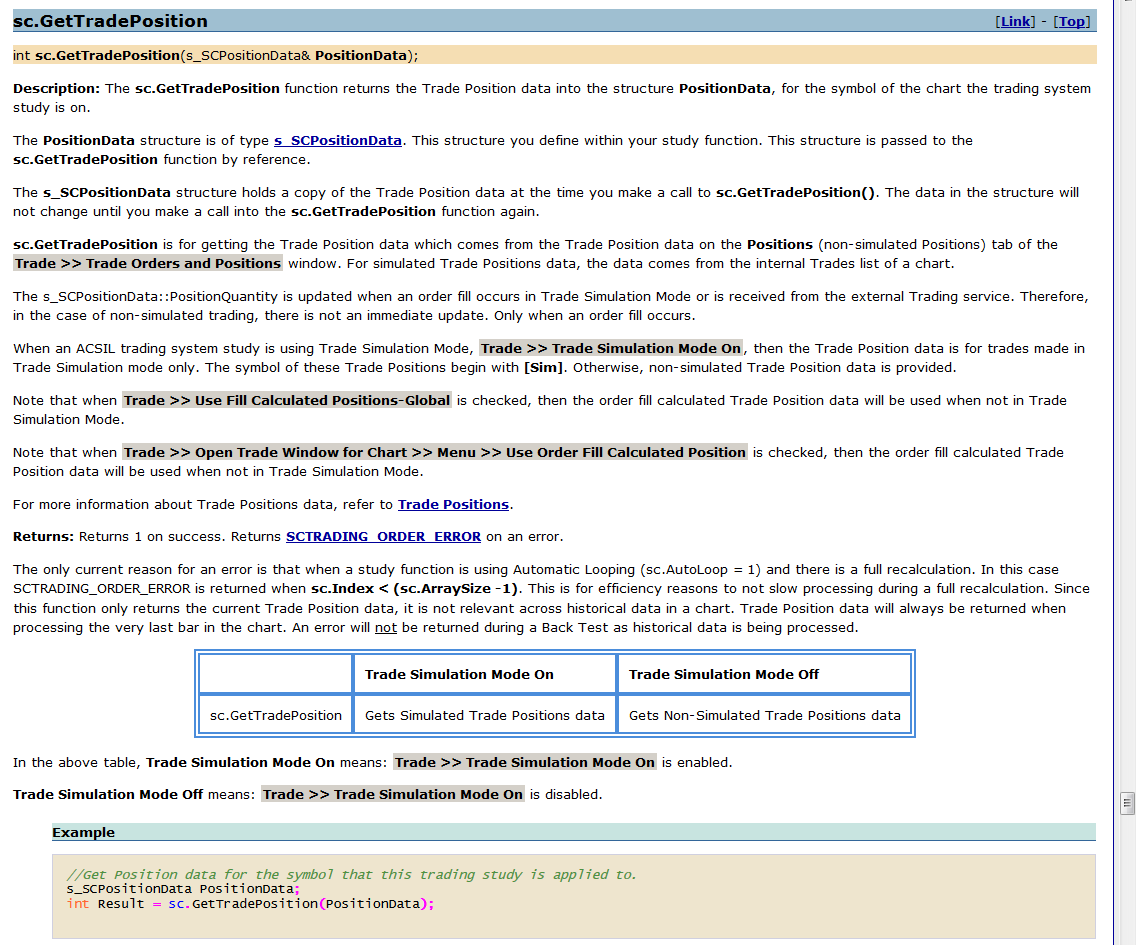Click the 'Example' heading bar
This screenshot has width=1136, height=945.
point(574,832)
